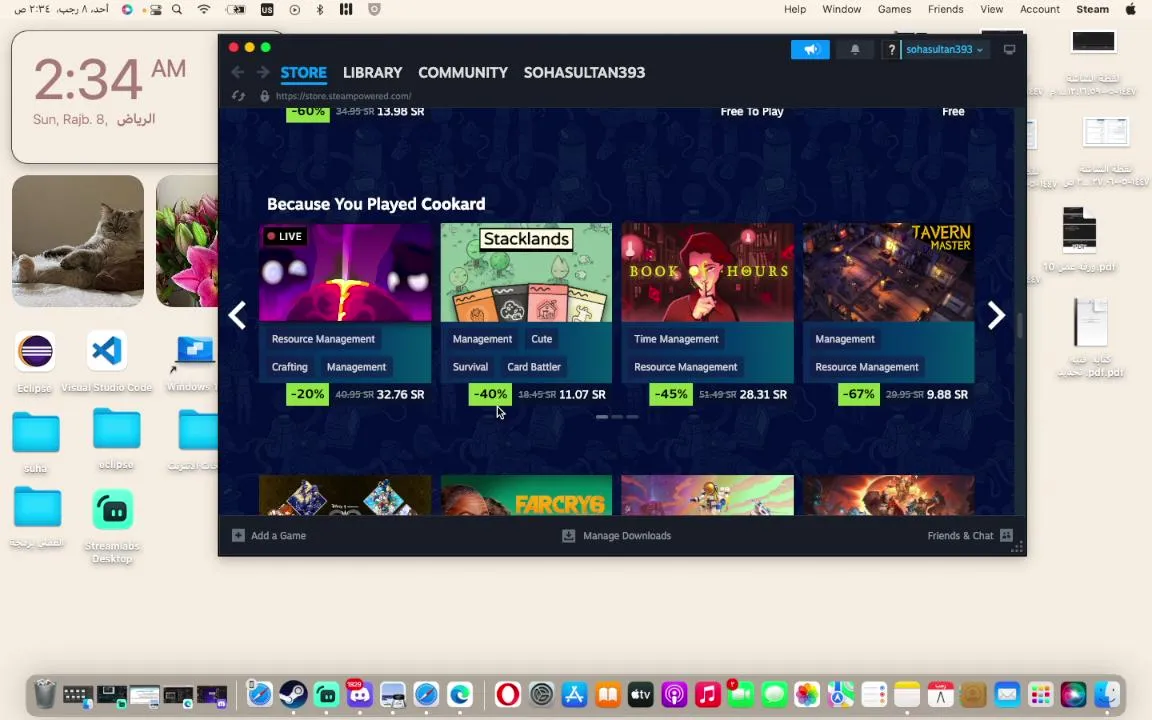Click the cat photo widget on desktop
The width and height of the screenshot is (1152, 720).
(x=78, y=241)
